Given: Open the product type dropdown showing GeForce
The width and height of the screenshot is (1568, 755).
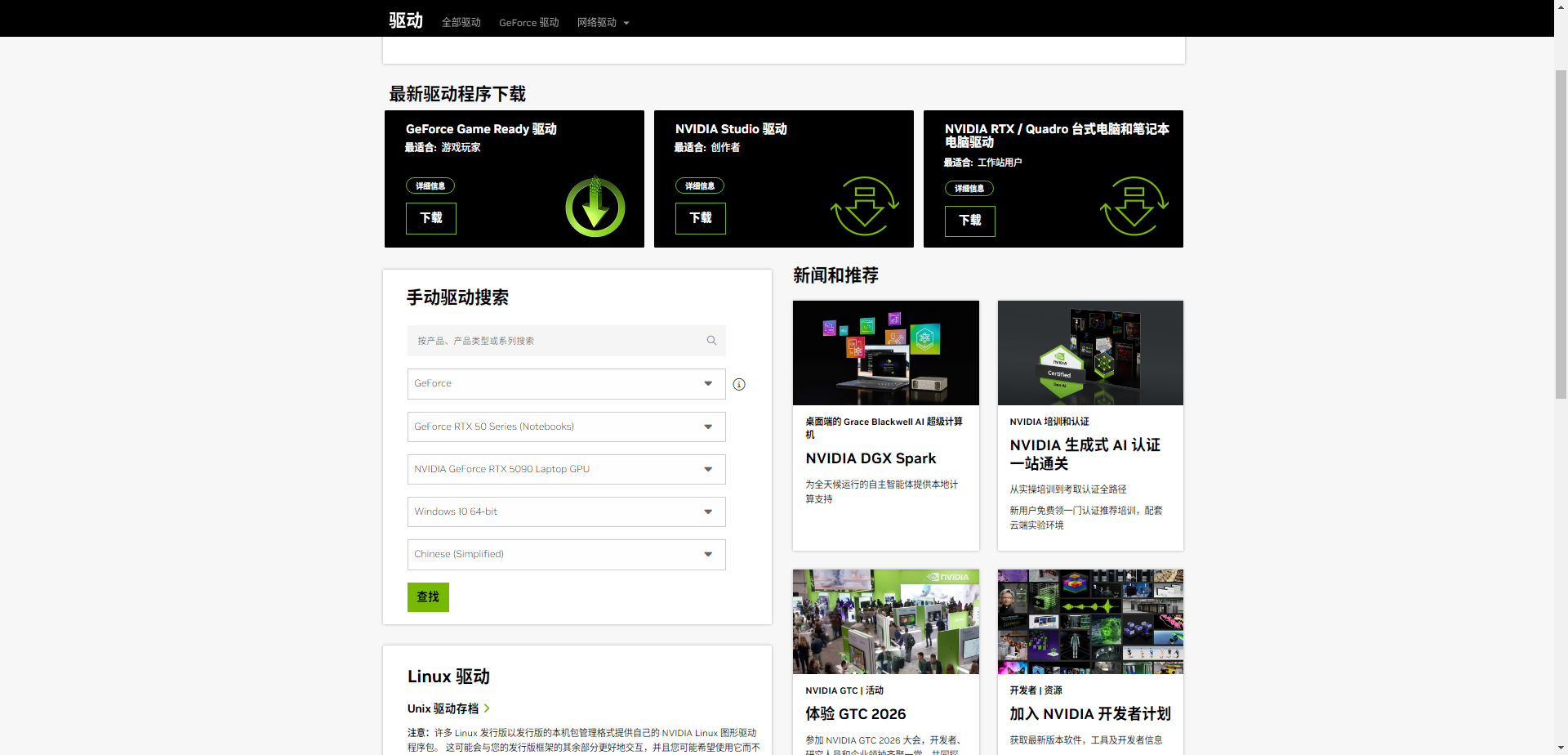Looking at the screenshot, I should (x=567, y=384).
